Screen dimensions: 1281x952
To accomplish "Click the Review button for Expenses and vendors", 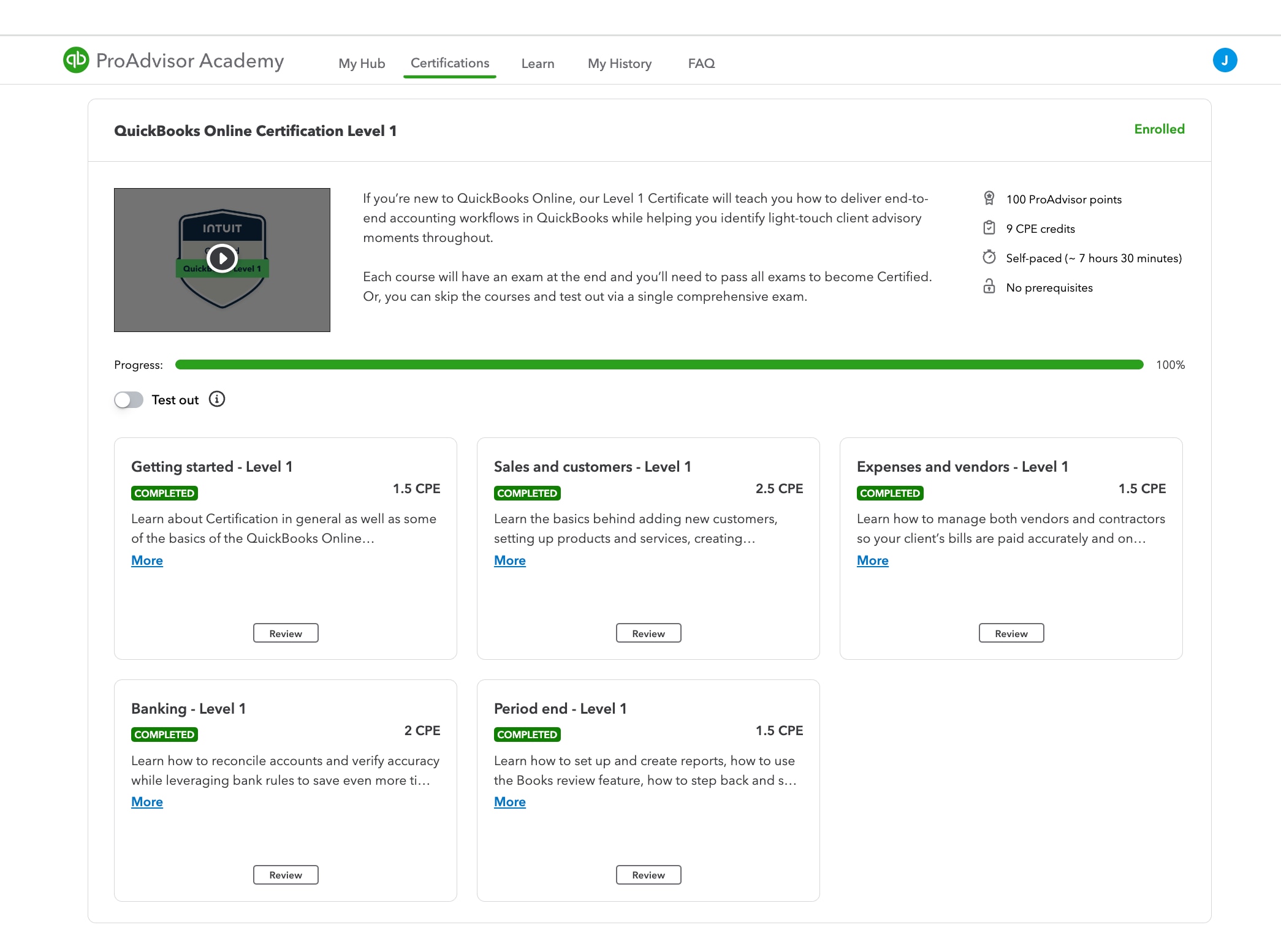I will coord(1010,633).
